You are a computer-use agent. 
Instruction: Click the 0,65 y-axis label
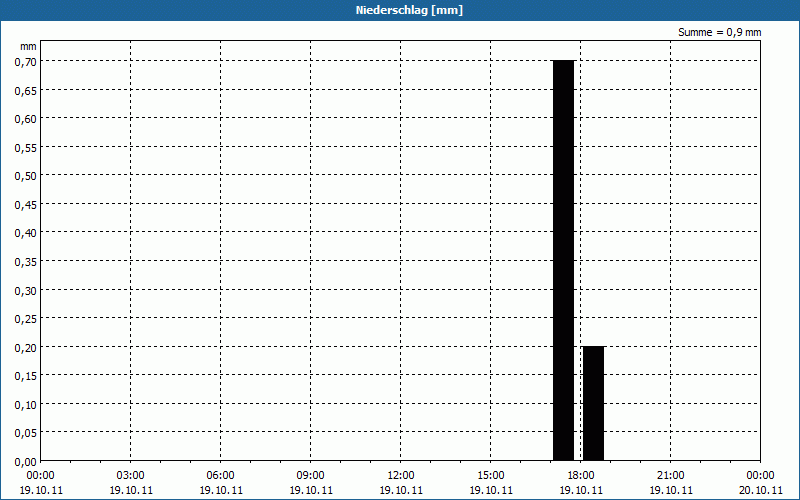(x=26, y=91)
